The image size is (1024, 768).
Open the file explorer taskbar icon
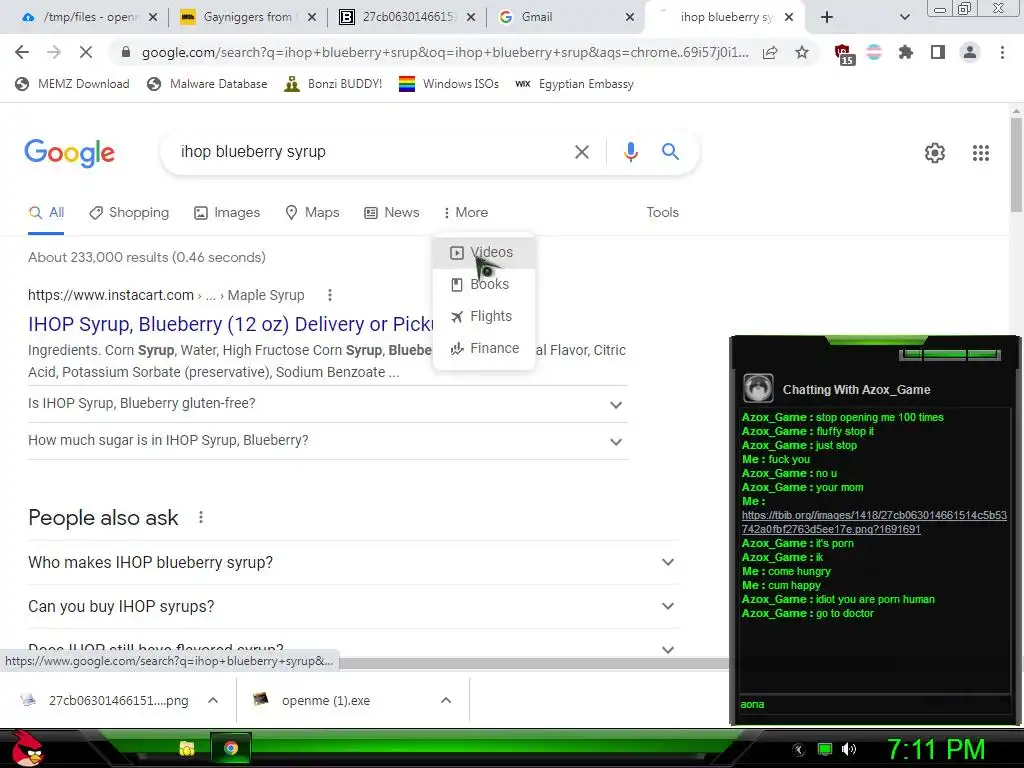coord(187,748)
